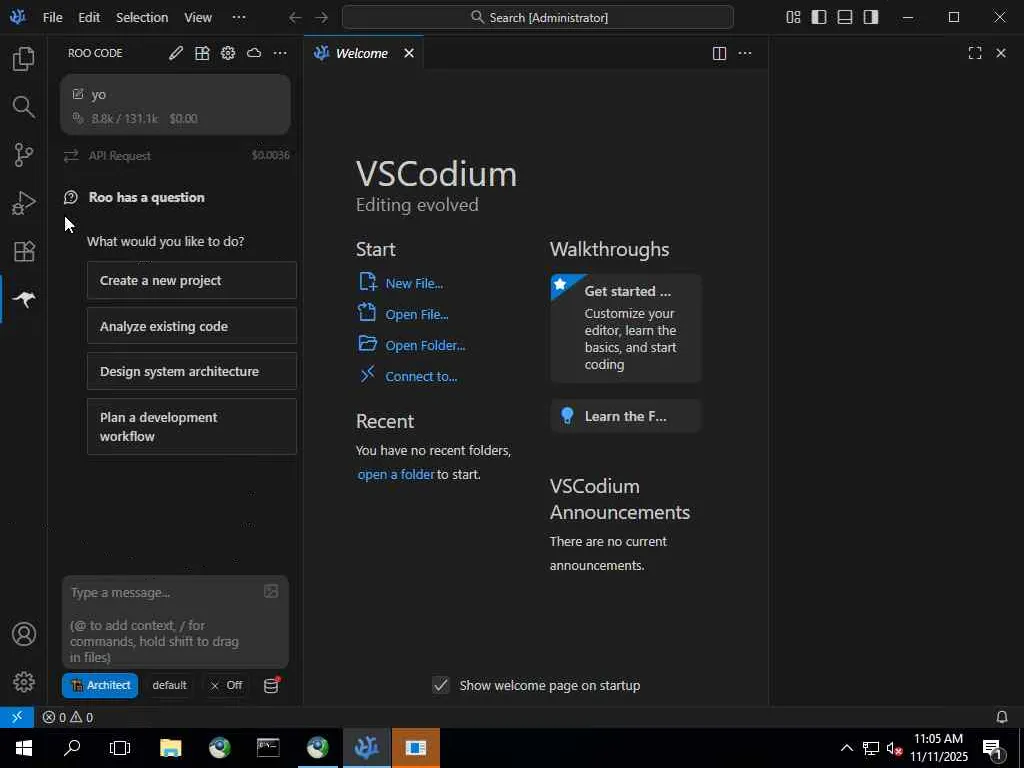Open Source Control view
This screenshot has width=1024, height=768.
coord(24,155)
